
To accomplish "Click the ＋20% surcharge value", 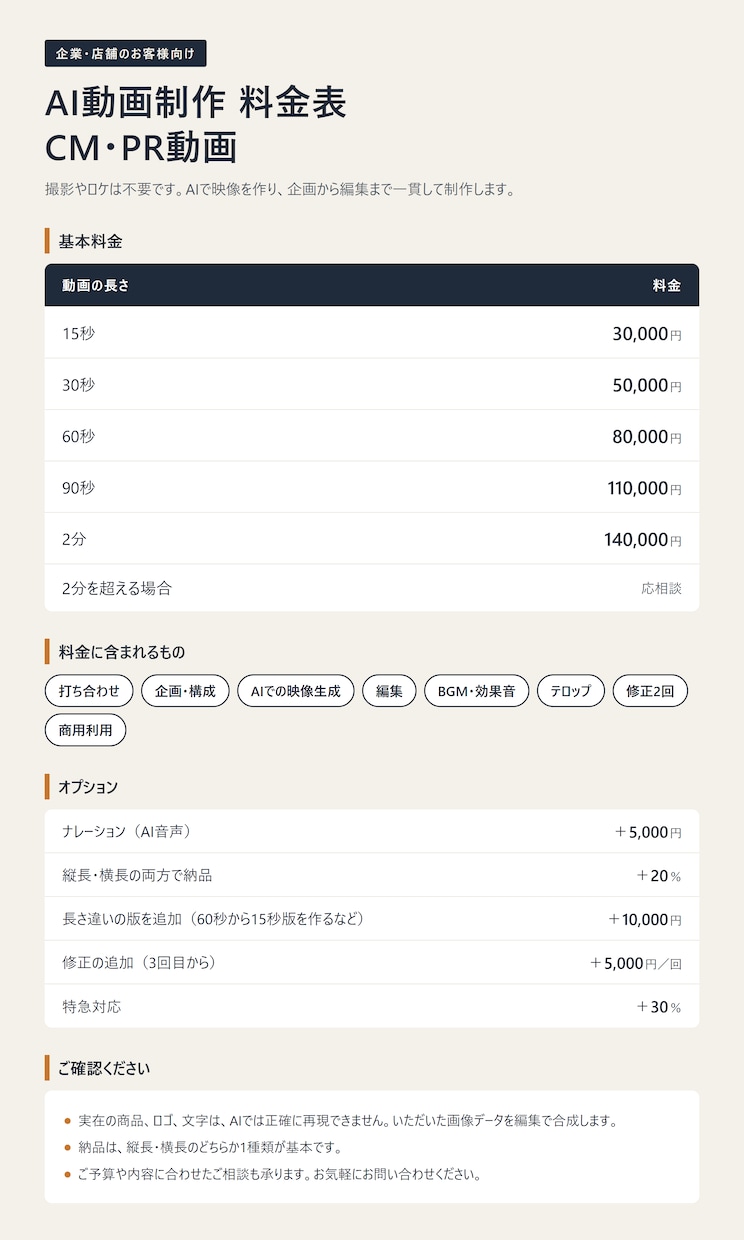I will click(659, 876).
